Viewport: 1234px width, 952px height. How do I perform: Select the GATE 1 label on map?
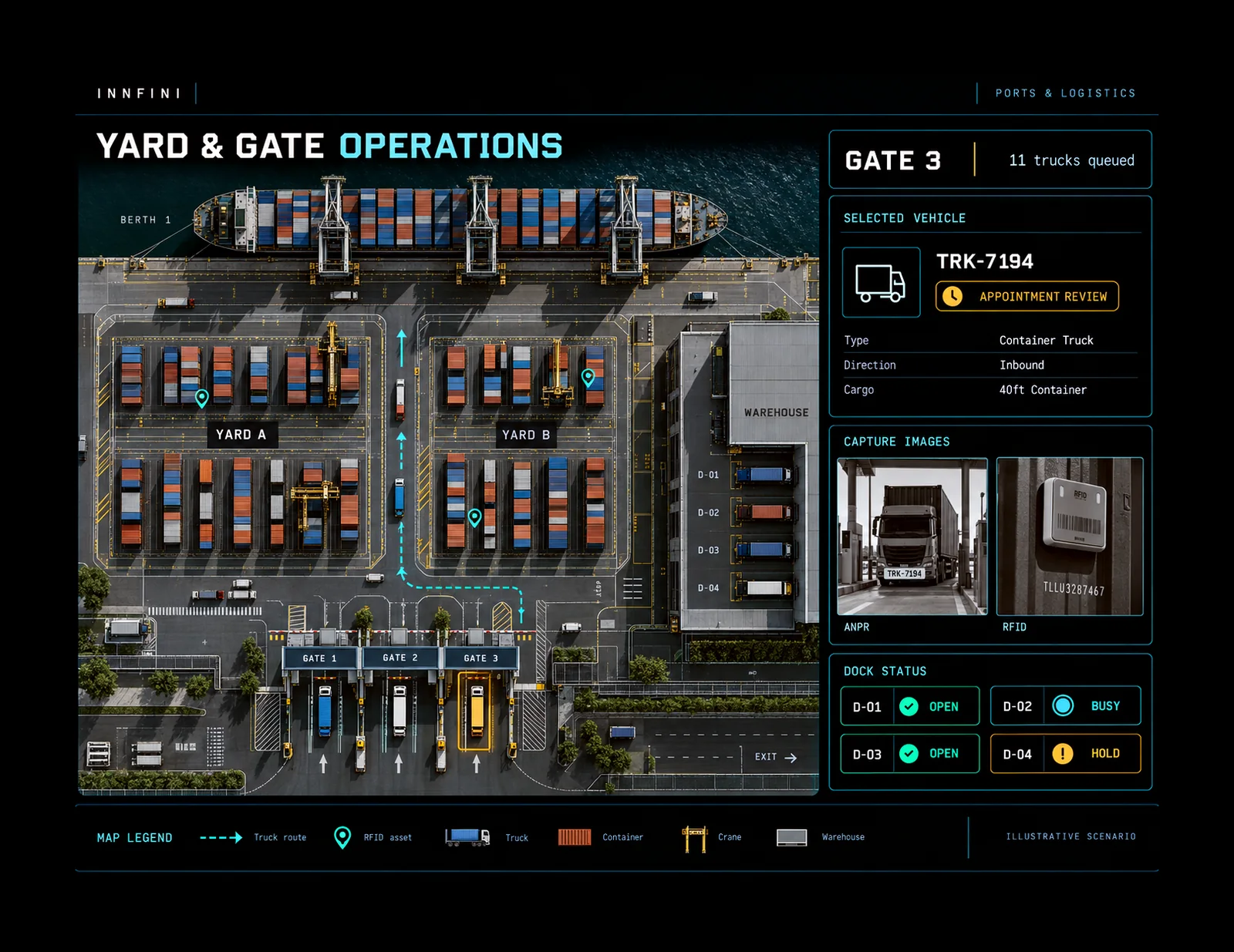[x=320, y=658]
